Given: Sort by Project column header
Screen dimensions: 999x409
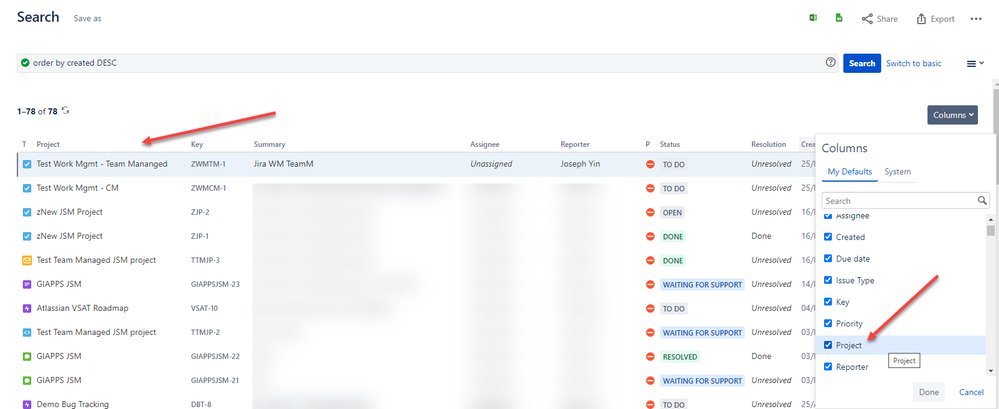Looking at the screenshot, I should (x=48, y=145).
